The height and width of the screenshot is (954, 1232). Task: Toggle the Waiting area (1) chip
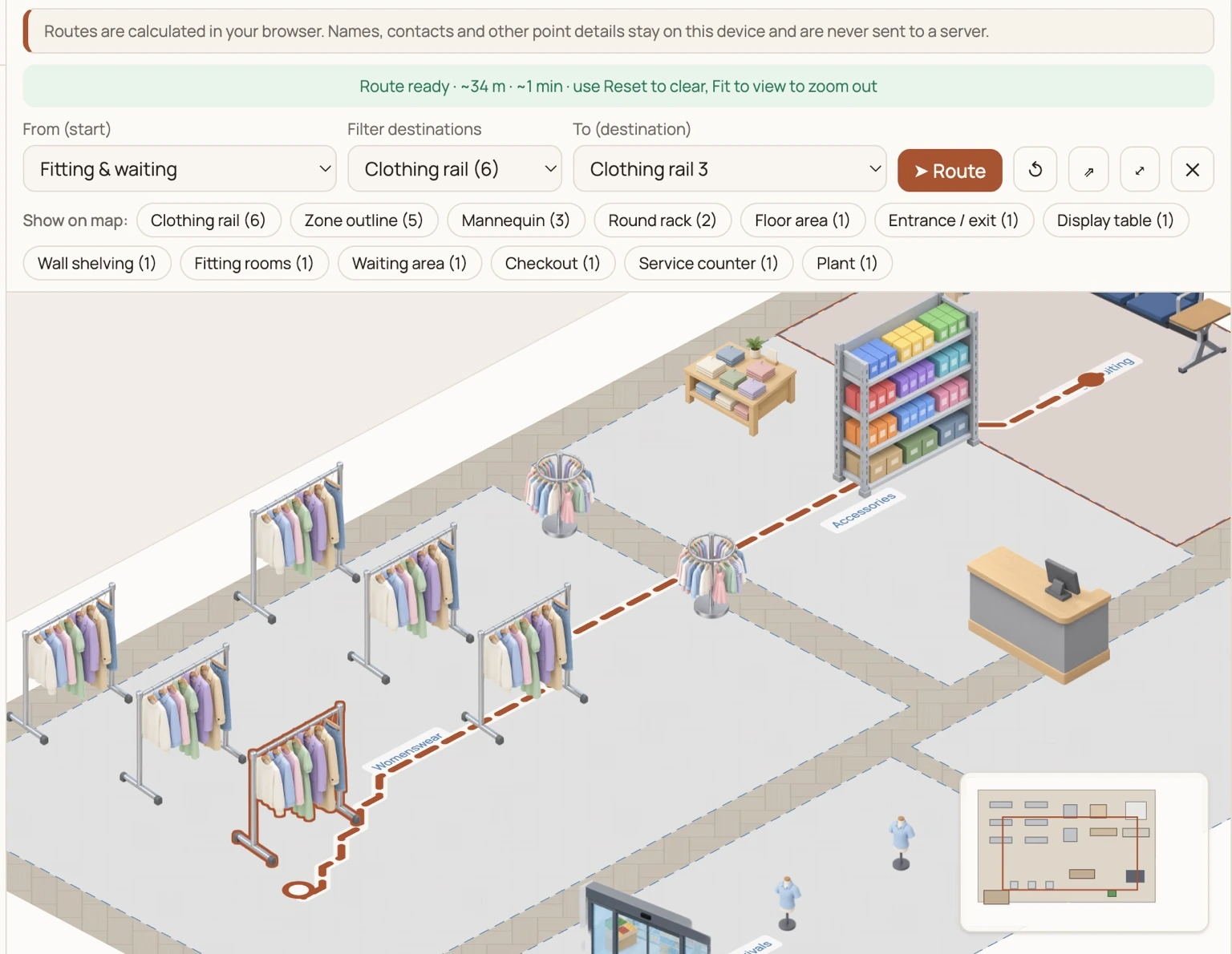pos(410,264)
